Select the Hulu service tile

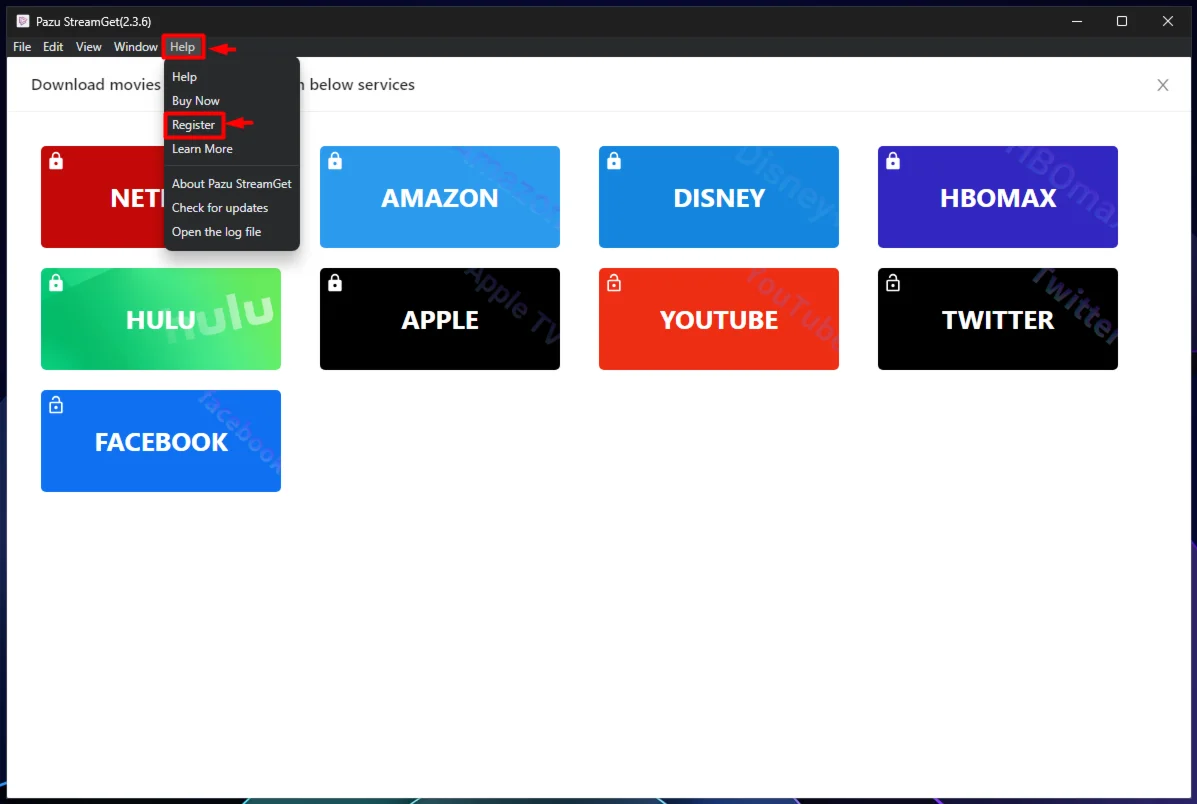[x=161, y=319]
